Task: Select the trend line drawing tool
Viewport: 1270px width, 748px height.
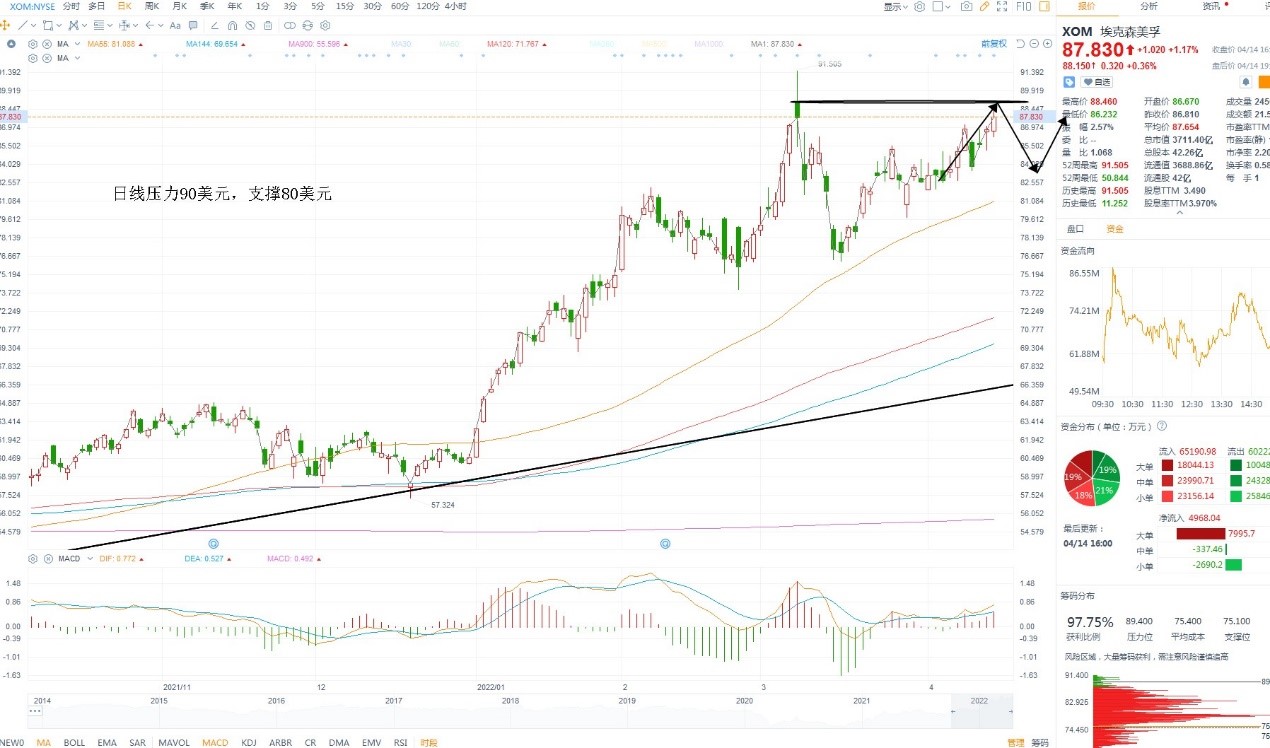Action: click(x=22, y=25)
